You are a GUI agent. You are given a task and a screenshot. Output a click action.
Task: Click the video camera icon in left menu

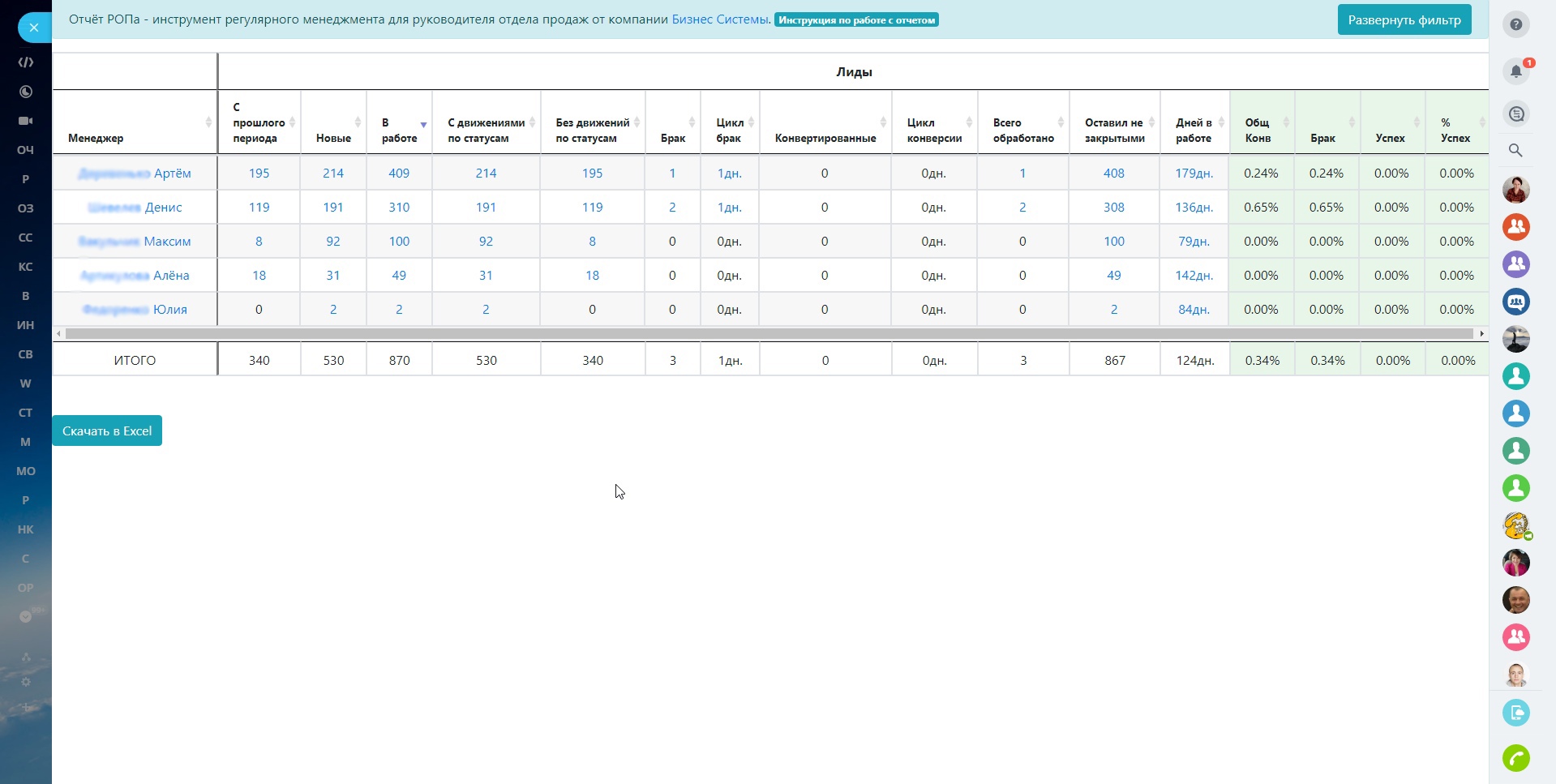coord(25,121)
